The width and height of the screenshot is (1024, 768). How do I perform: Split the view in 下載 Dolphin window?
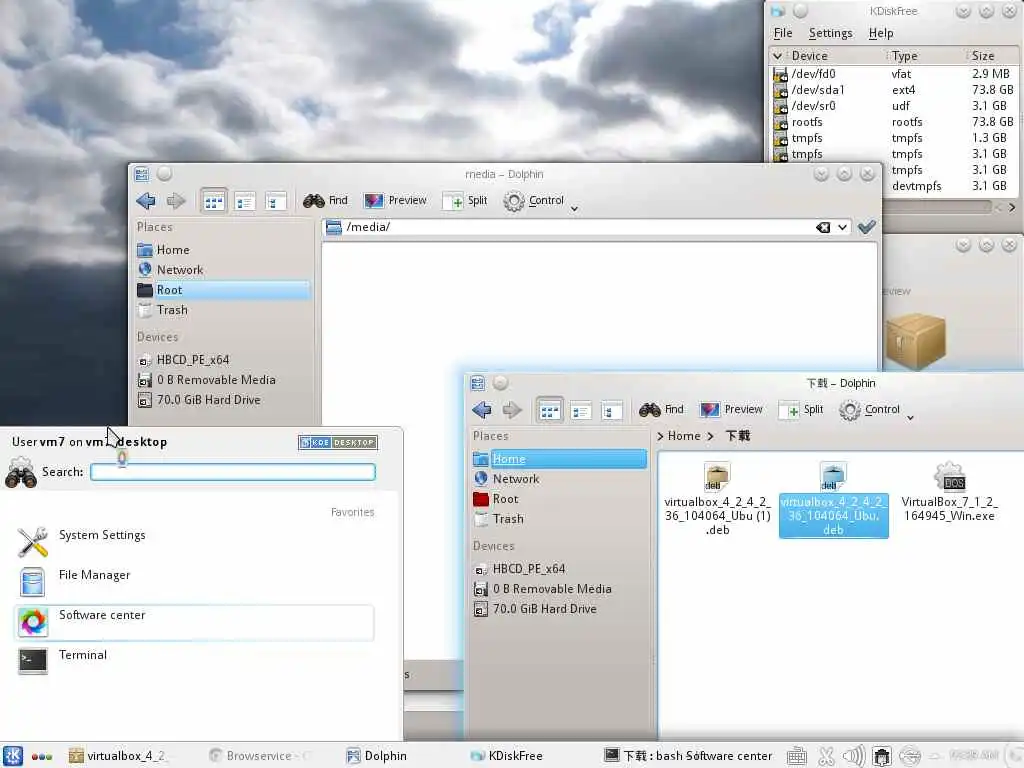tap(801, 409)
